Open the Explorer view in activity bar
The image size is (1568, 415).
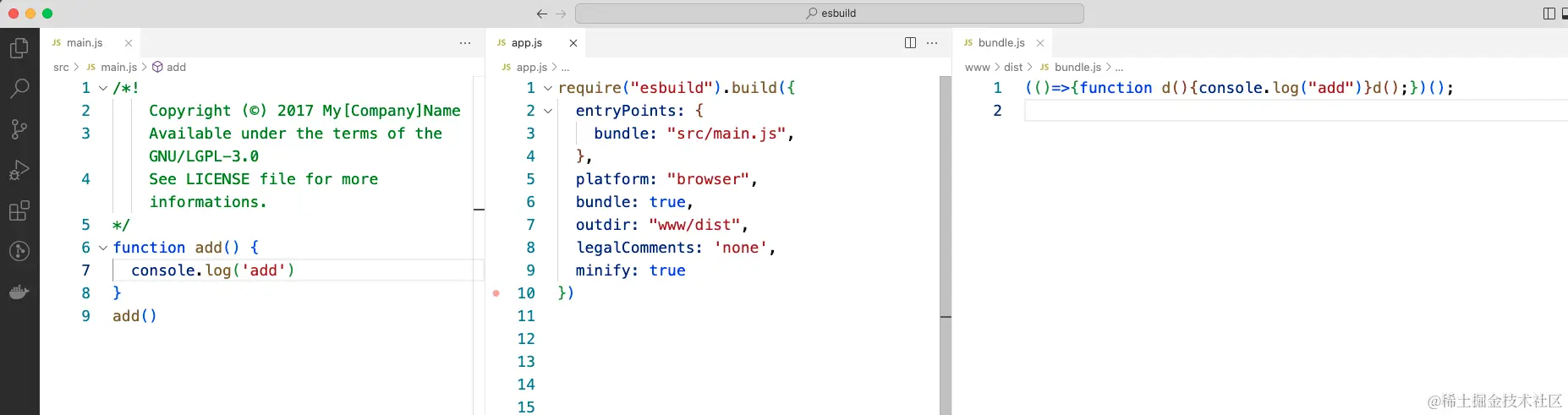19,48
